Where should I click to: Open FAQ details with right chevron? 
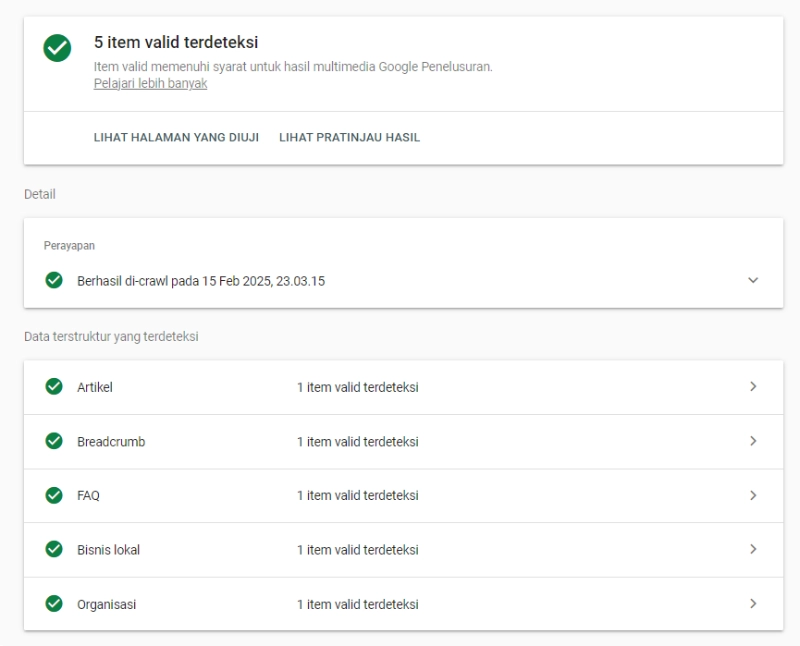coord(753,495)
